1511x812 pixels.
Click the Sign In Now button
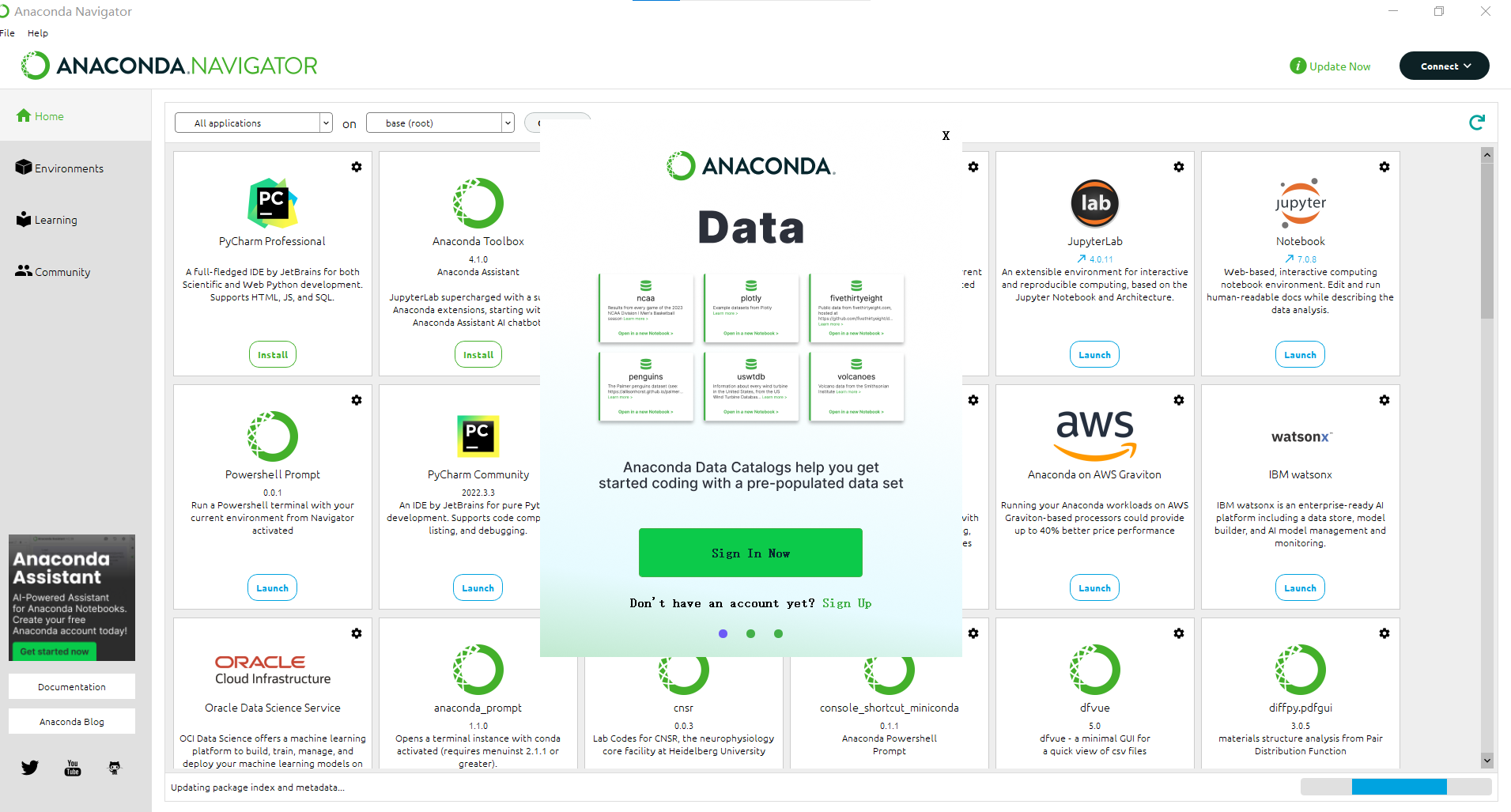[x=750, y=553]
